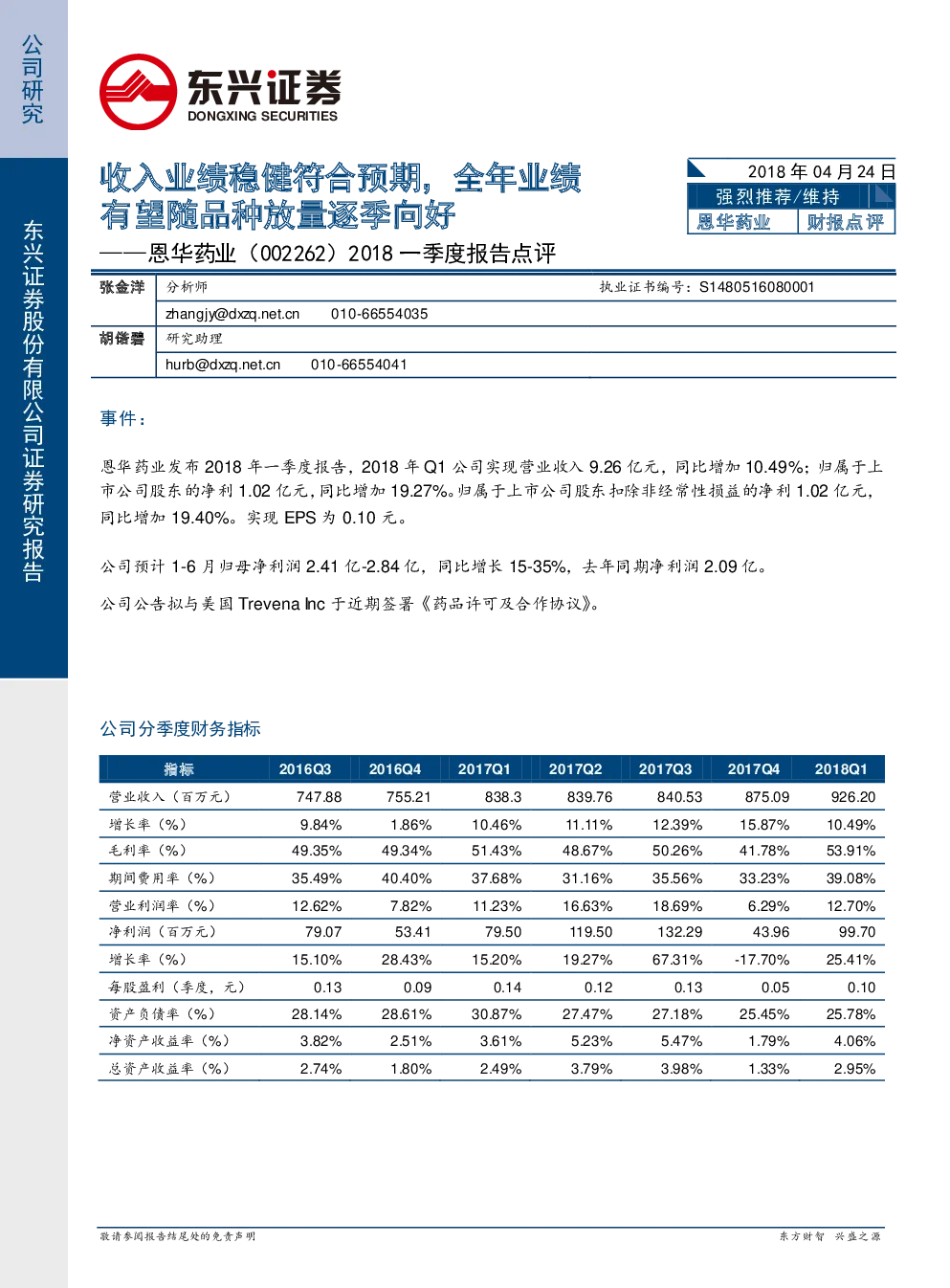
Task: Open the zhangjy@dxzq.net.cn email address
Action: pyautogui.click(x=232, y=314)
